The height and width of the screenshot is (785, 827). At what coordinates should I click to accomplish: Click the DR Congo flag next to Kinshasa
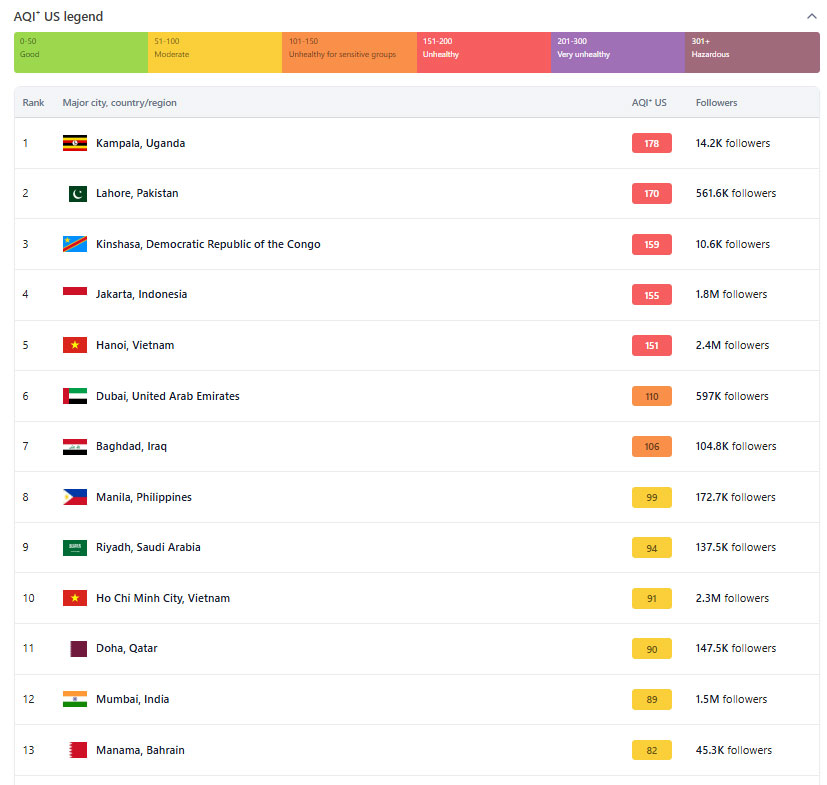(74, 244)
